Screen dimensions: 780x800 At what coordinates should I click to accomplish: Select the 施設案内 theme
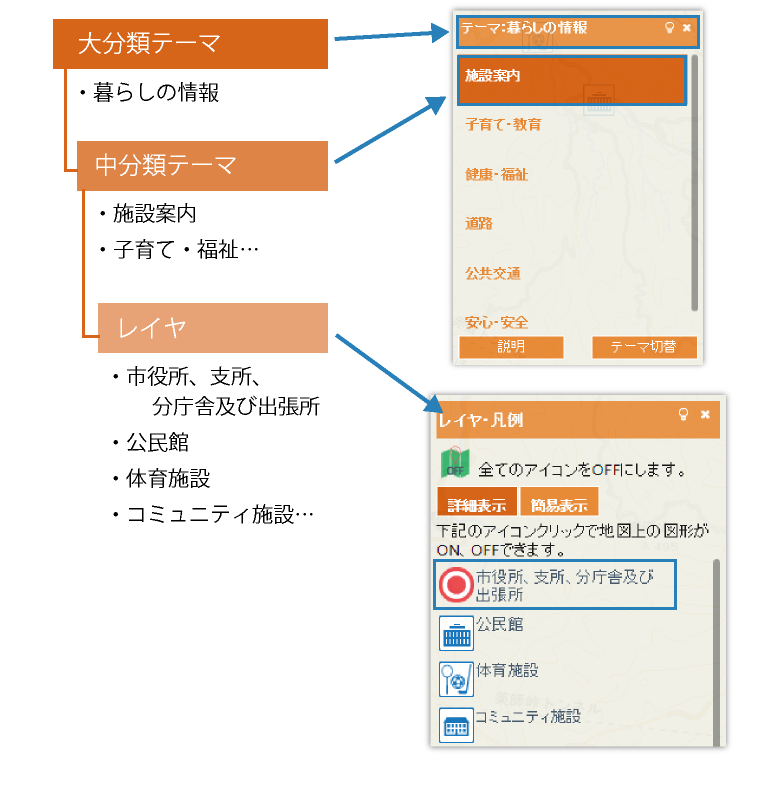[x=571, y=81]
